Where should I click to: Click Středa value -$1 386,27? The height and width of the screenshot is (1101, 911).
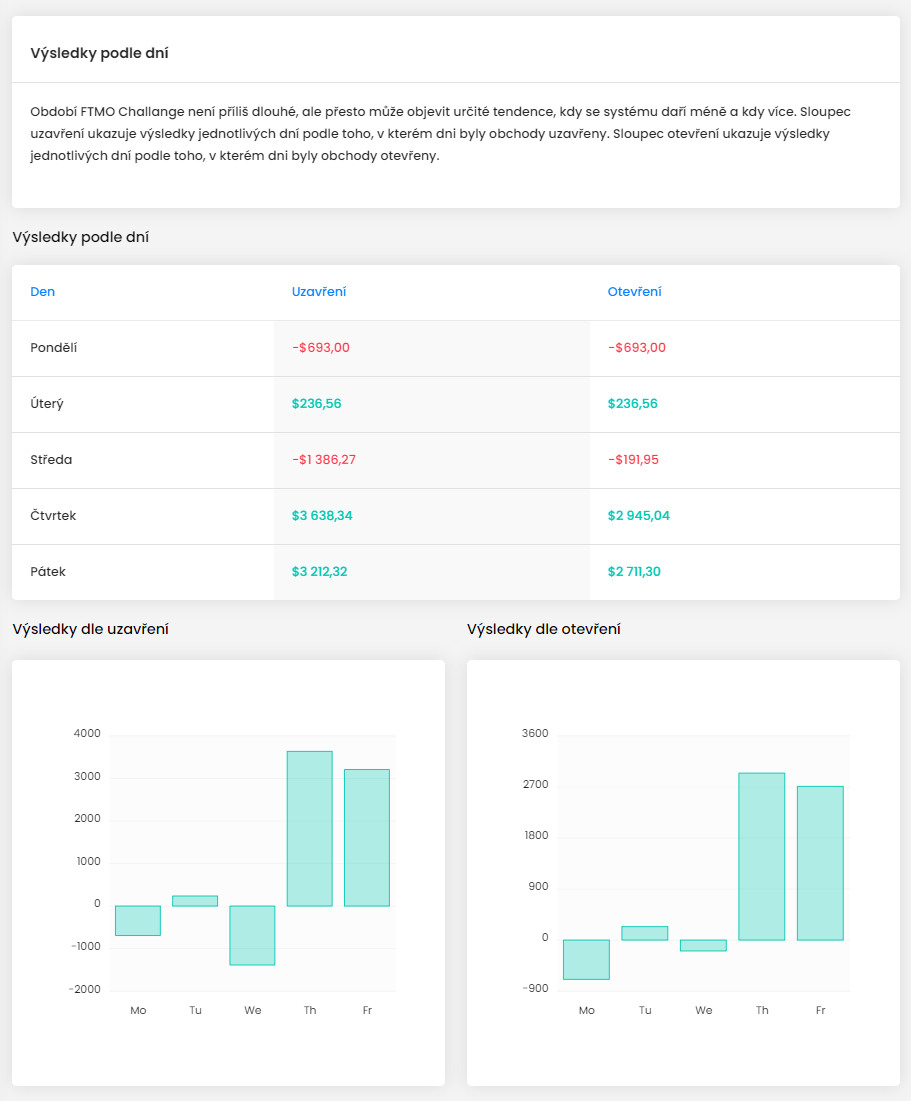point(324,459)
